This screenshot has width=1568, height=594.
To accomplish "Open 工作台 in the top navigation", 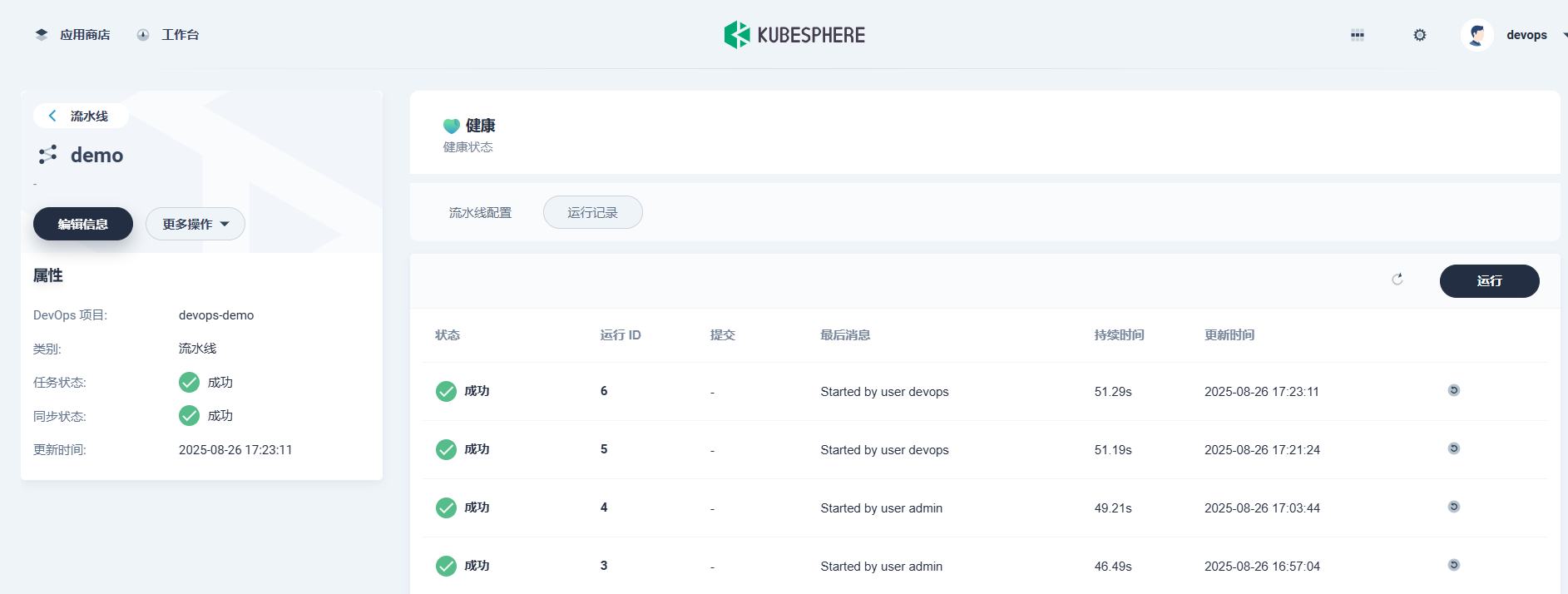I will pyautogui.click(x=180, y=35).
